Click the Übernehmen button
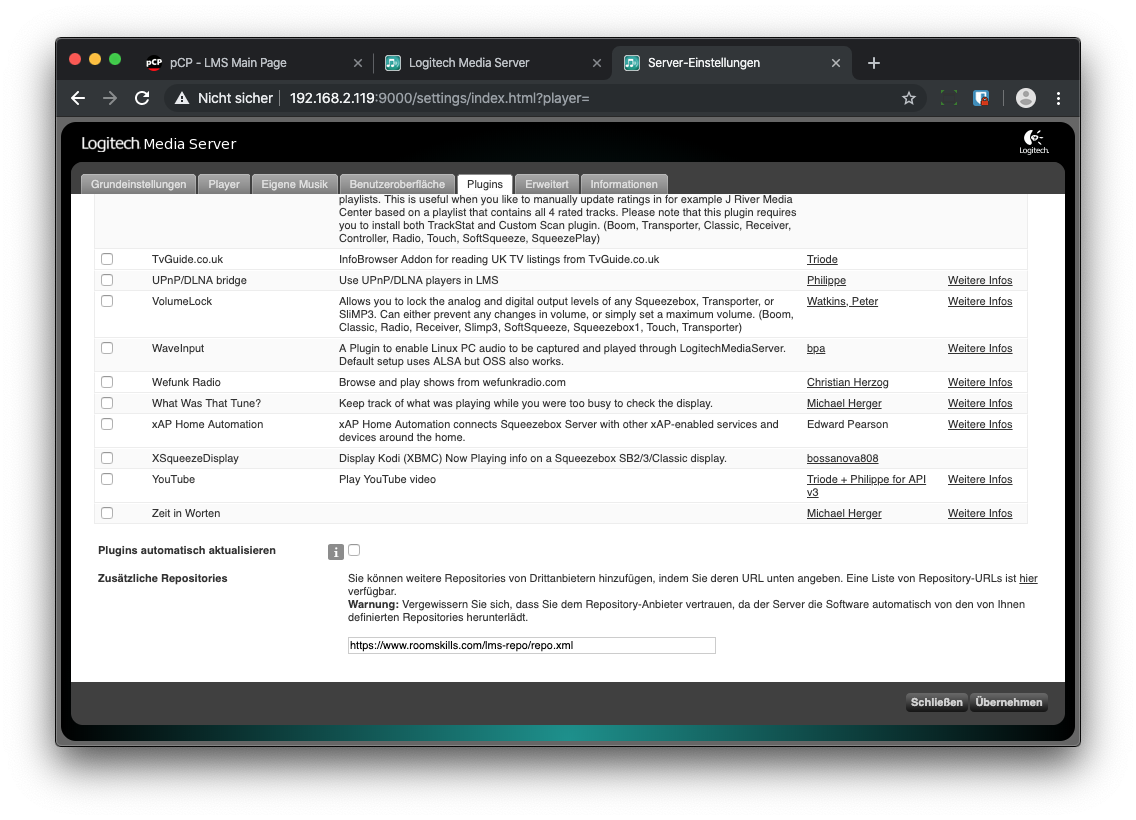Viewport: 1136px width, 820px height. pos(1008,702)
